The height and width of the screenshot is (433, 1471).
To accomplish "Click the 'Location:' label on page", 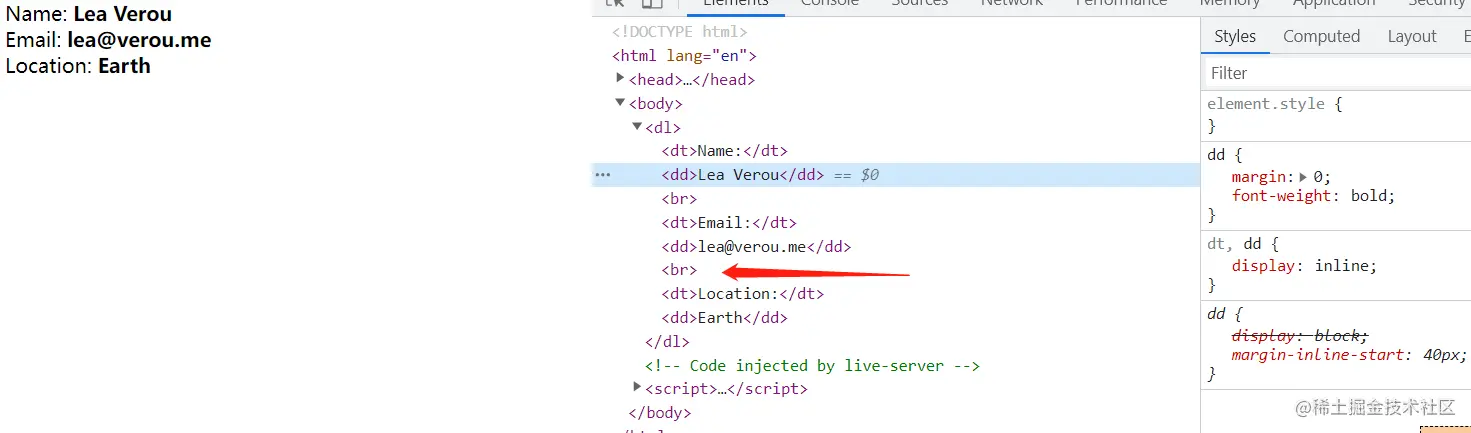I will [x=49, y=66].
